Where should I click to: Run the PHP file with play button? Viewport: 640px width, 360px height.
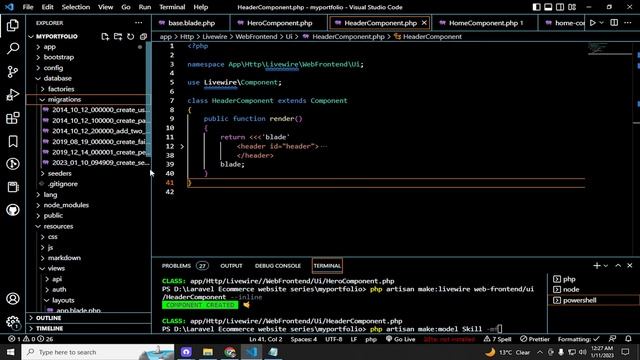[593, 23]
